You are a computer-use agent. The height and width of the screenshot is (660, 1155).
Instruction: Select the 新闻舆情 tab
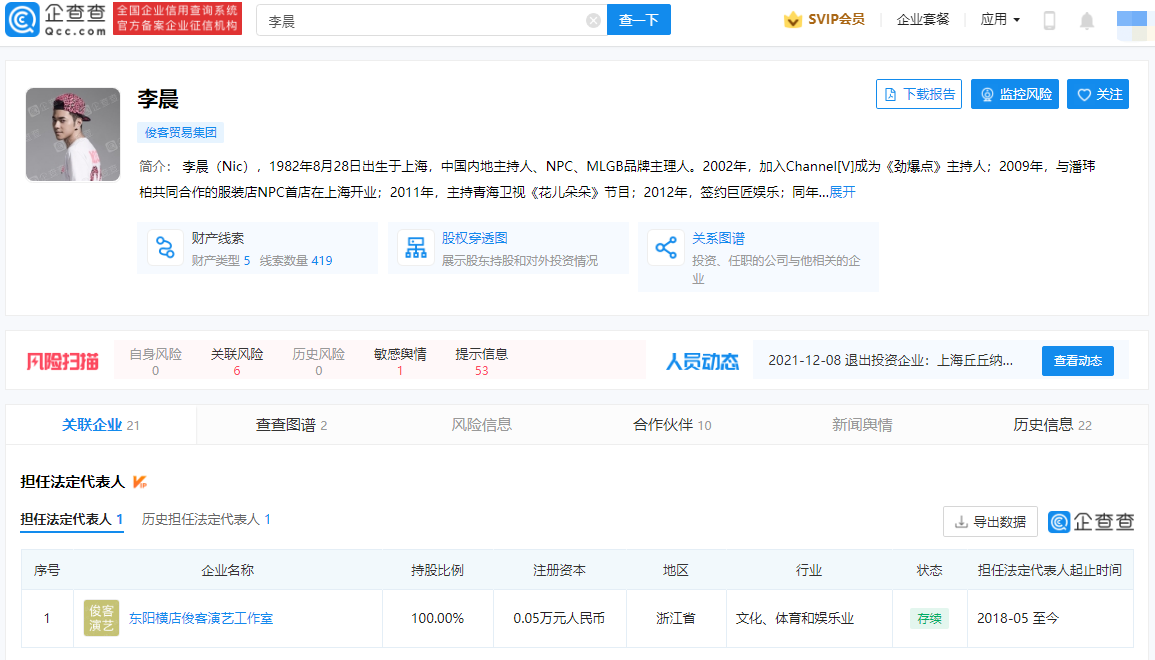[x=862, y=425]
